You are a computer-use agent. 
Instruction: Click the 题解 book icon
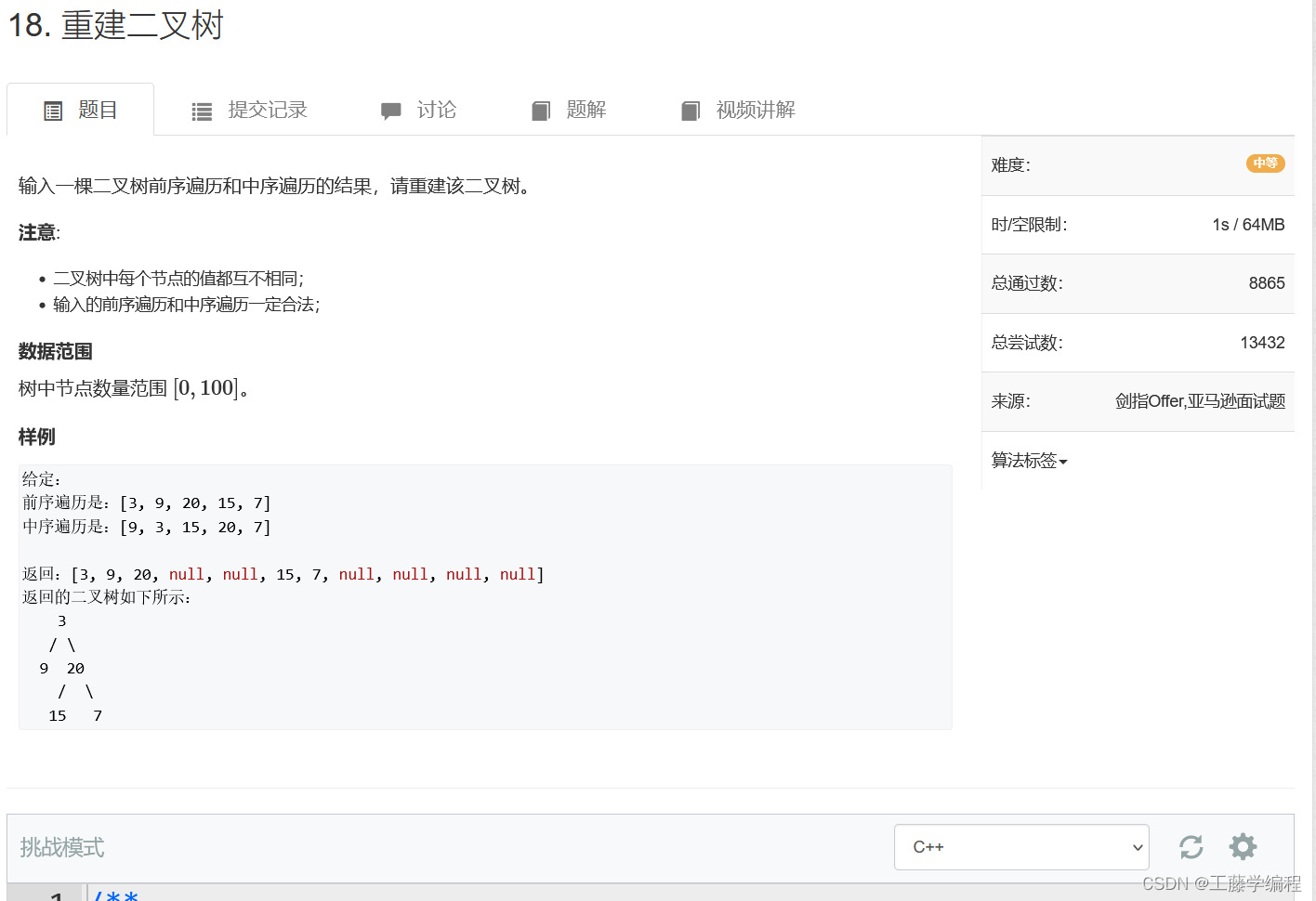coord(541,110)
